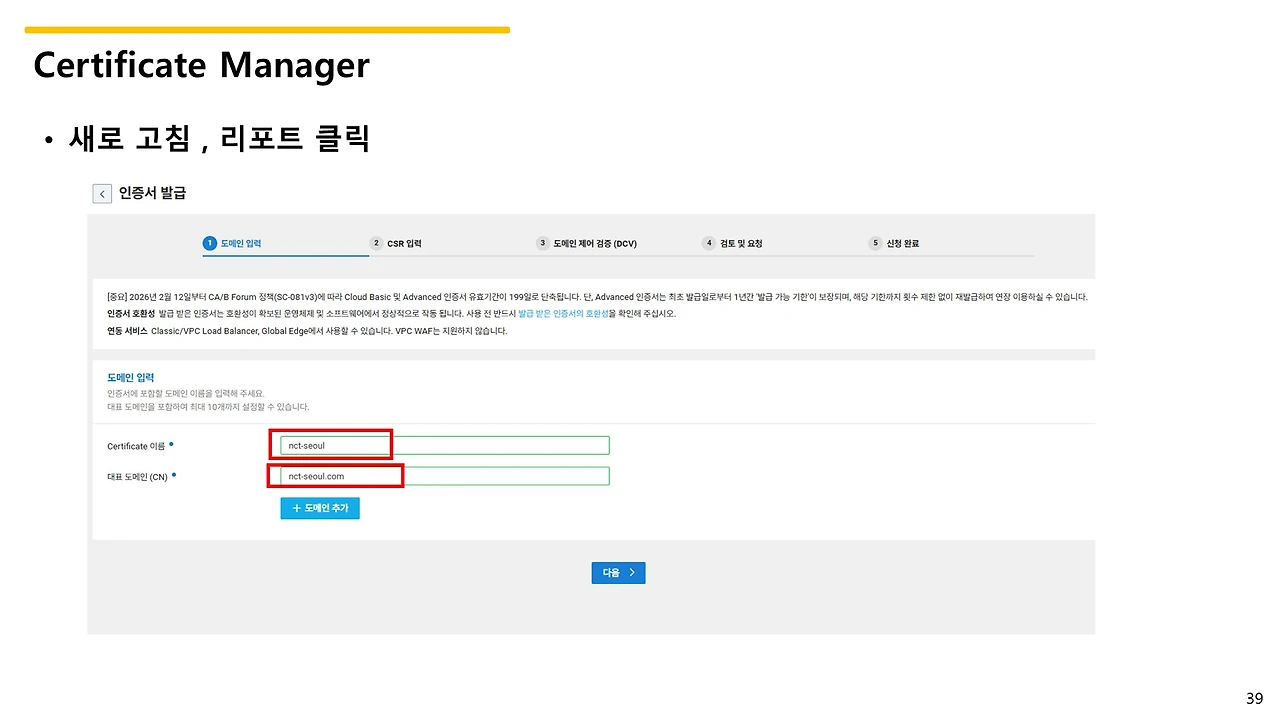Click the step 4 circle icon
The height and width of the screenshot is (720, 1280).
(x=708, y=242)
